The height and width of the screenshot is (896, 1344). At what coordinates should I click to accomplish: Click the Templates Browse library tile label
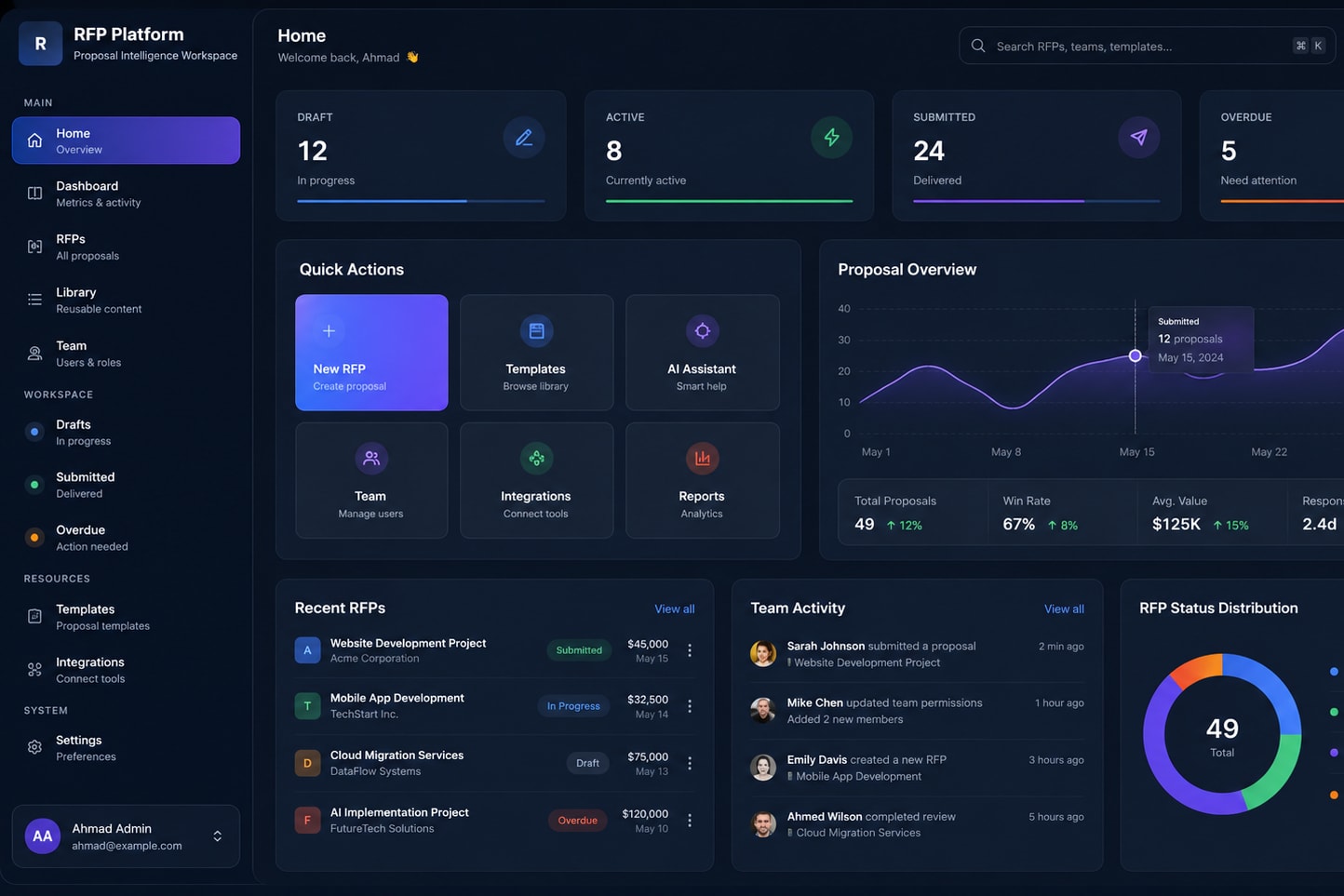[536, 377]
